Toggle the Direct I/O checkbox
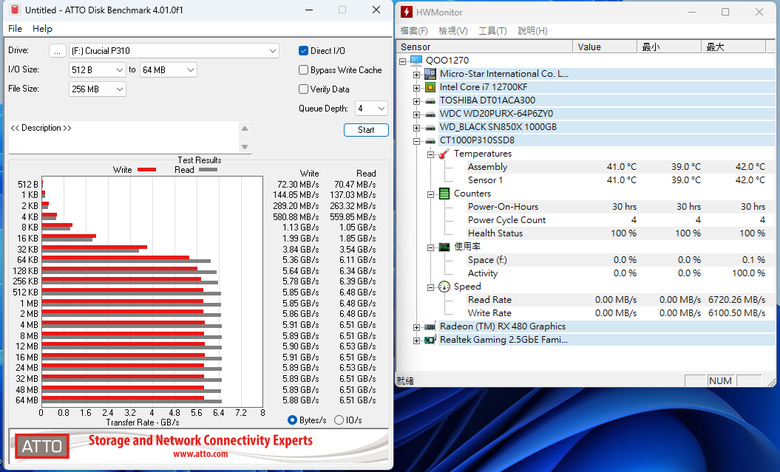 tap(303, 51)
